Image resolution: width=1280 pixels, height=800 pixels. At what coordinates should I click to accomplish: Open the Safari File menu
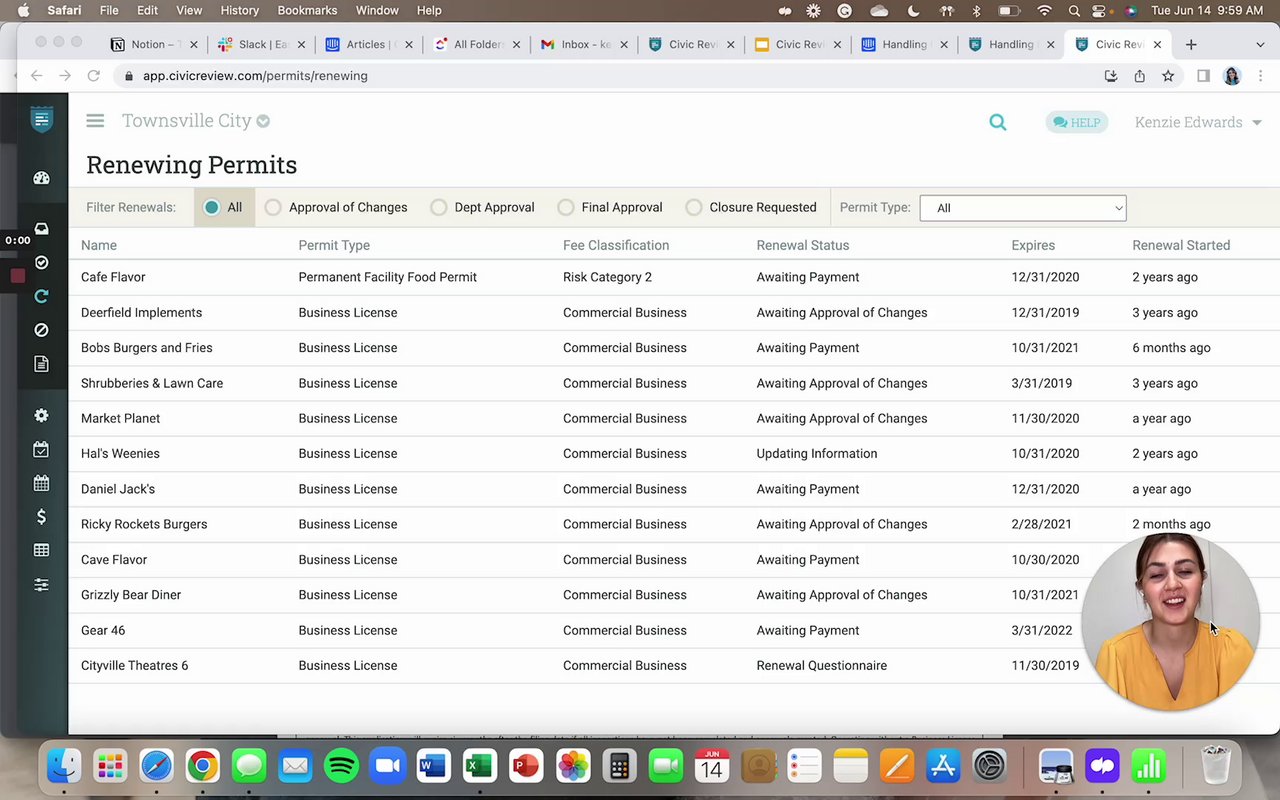(x=109, y=10)
